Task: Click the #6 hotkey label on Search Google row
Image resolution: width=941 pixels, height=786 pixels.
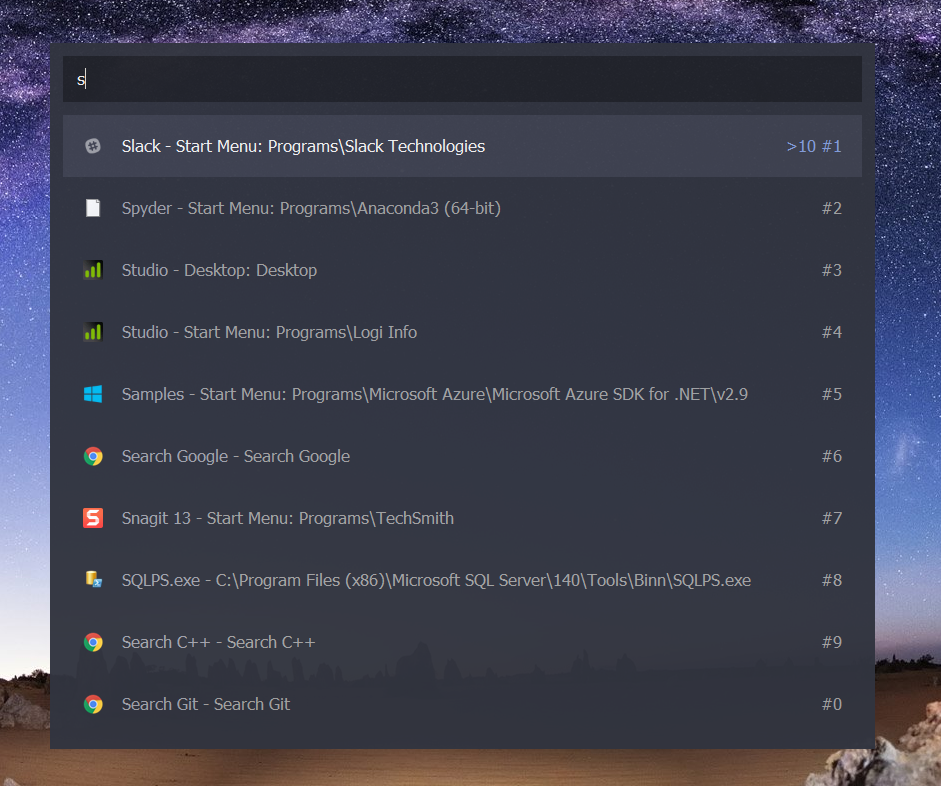Action: point(832,456)
